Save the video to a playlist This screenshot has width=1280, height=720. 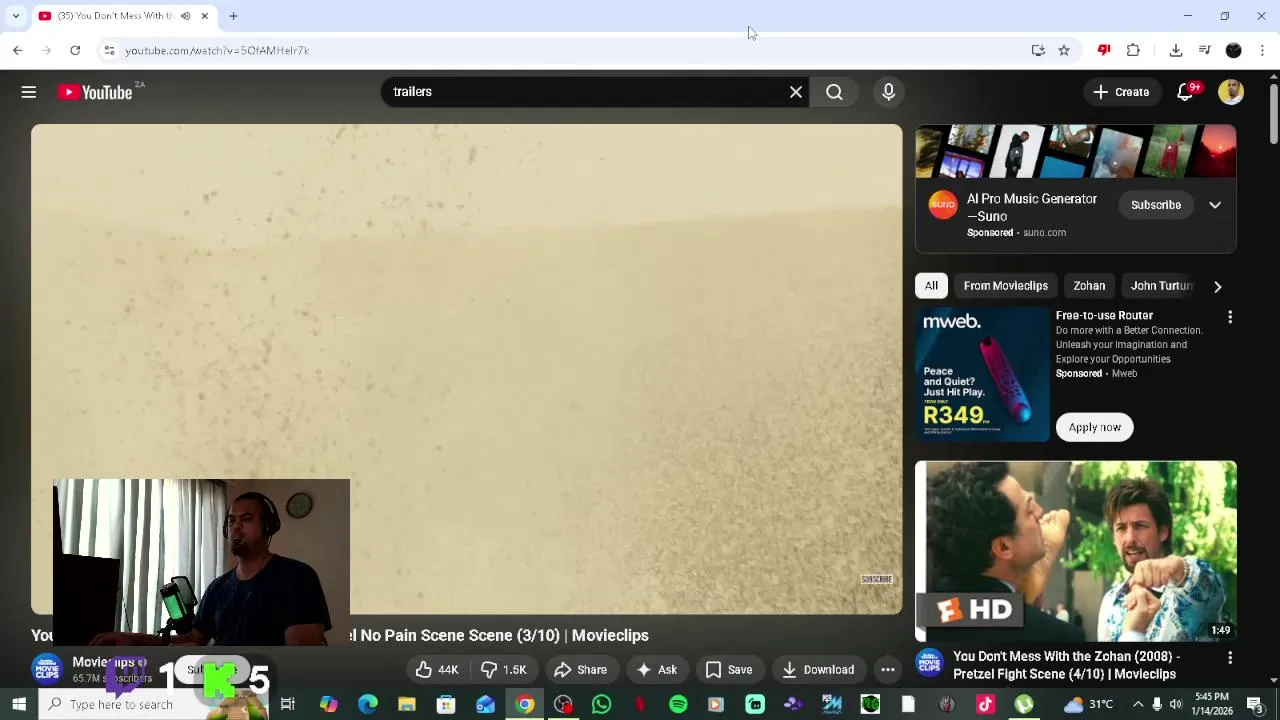pos(729,670)
